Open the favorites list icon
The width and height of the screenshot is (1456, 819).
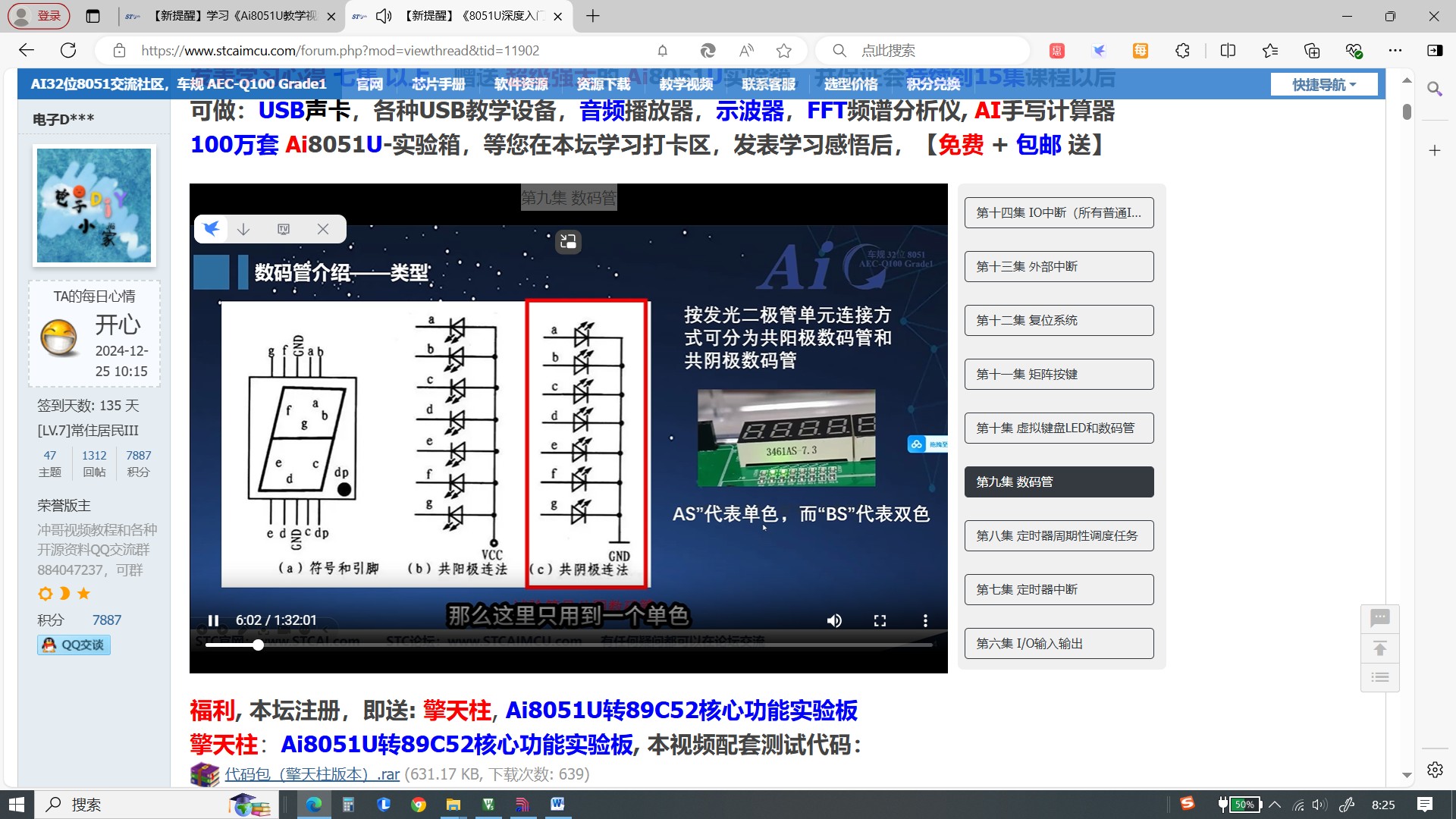1270,51
